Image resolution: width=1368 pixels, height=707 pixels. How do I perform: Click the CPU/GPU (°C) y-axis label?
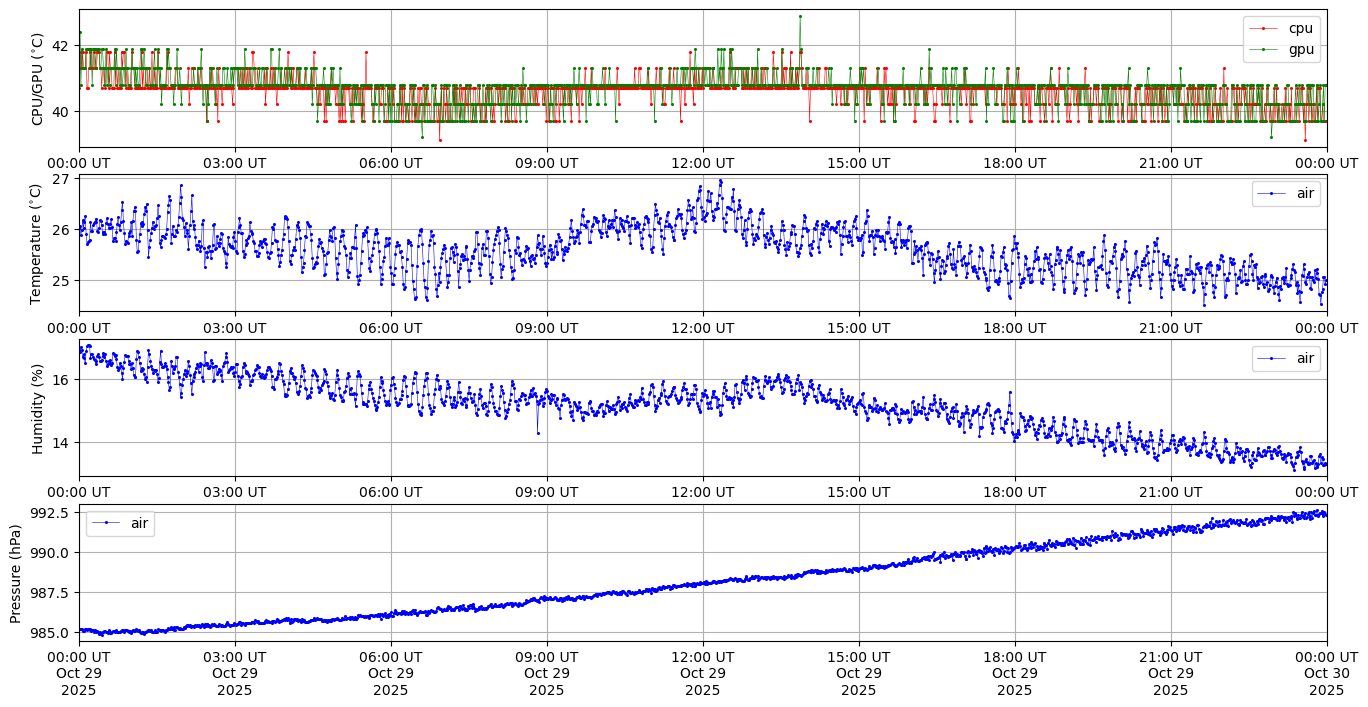(38, 79)
